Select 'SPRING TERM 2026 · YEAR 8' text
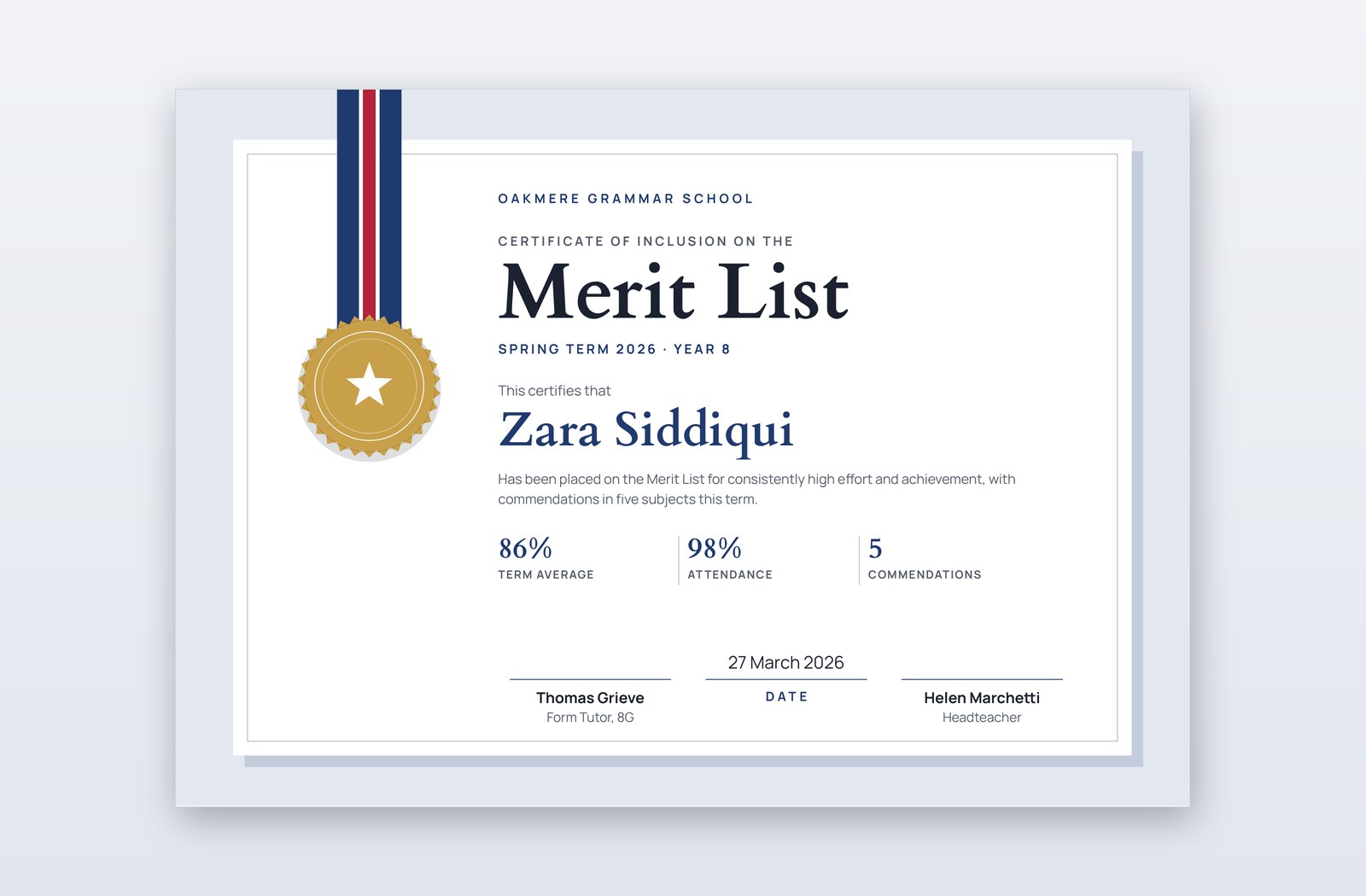Viewport: 1366px width, 896px height. click(614, 349)
